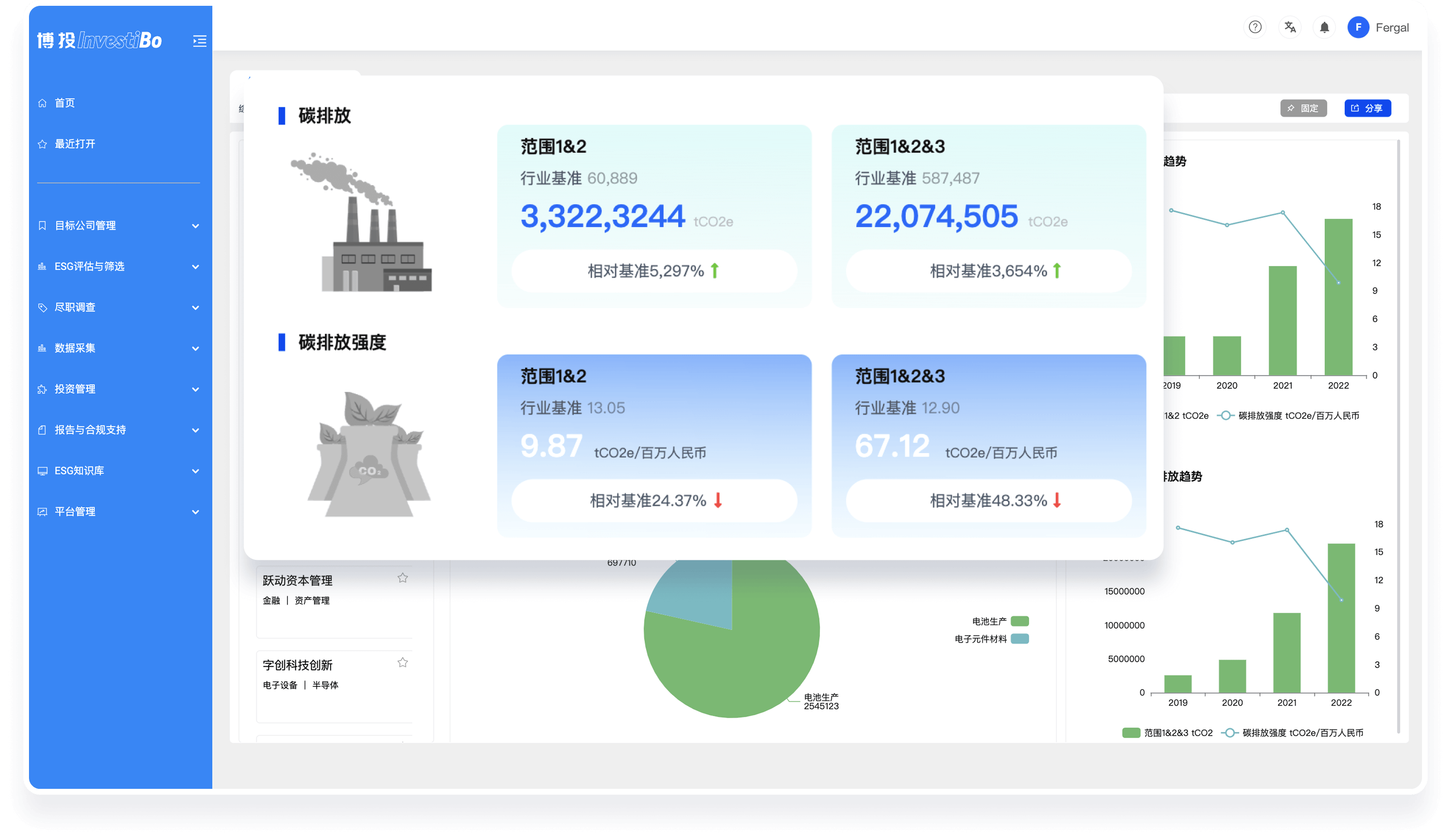The width and height of the screenshot is (1450, 840).
Task: Expand the ESG评估与筛选 menu chevron
Action: pyautogui.click(x=195, y=266)
